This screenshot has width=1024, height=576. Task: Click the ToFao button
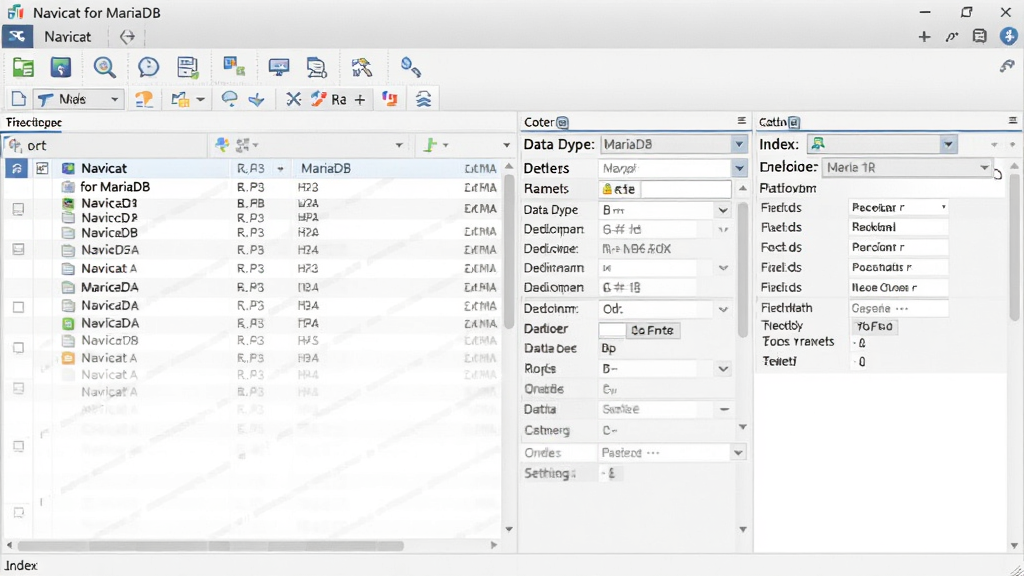[x=874, y=327]
